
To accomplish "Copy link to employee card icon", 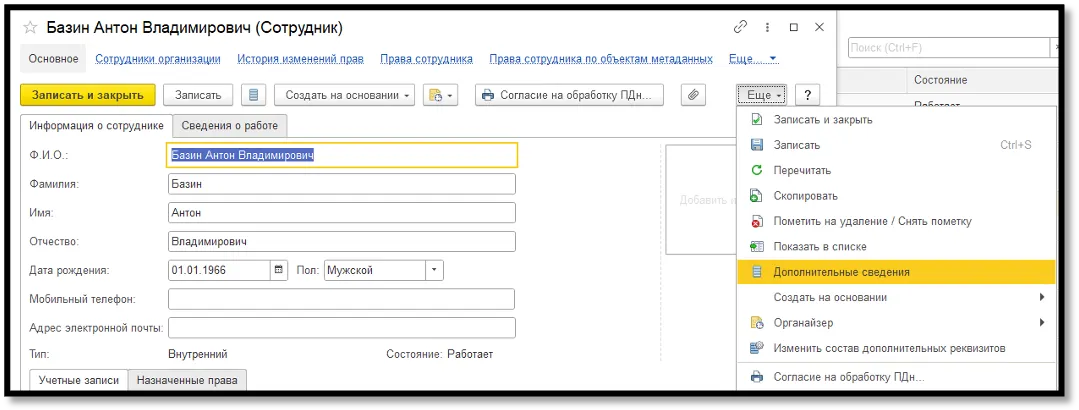I will pyautogui.click(x=740, y=28).
